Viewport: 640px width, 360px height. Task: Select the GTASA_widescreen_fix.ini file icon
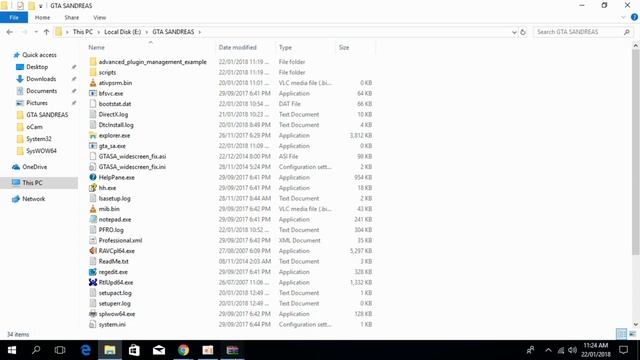pyautogui.click(x=93, y=167)
